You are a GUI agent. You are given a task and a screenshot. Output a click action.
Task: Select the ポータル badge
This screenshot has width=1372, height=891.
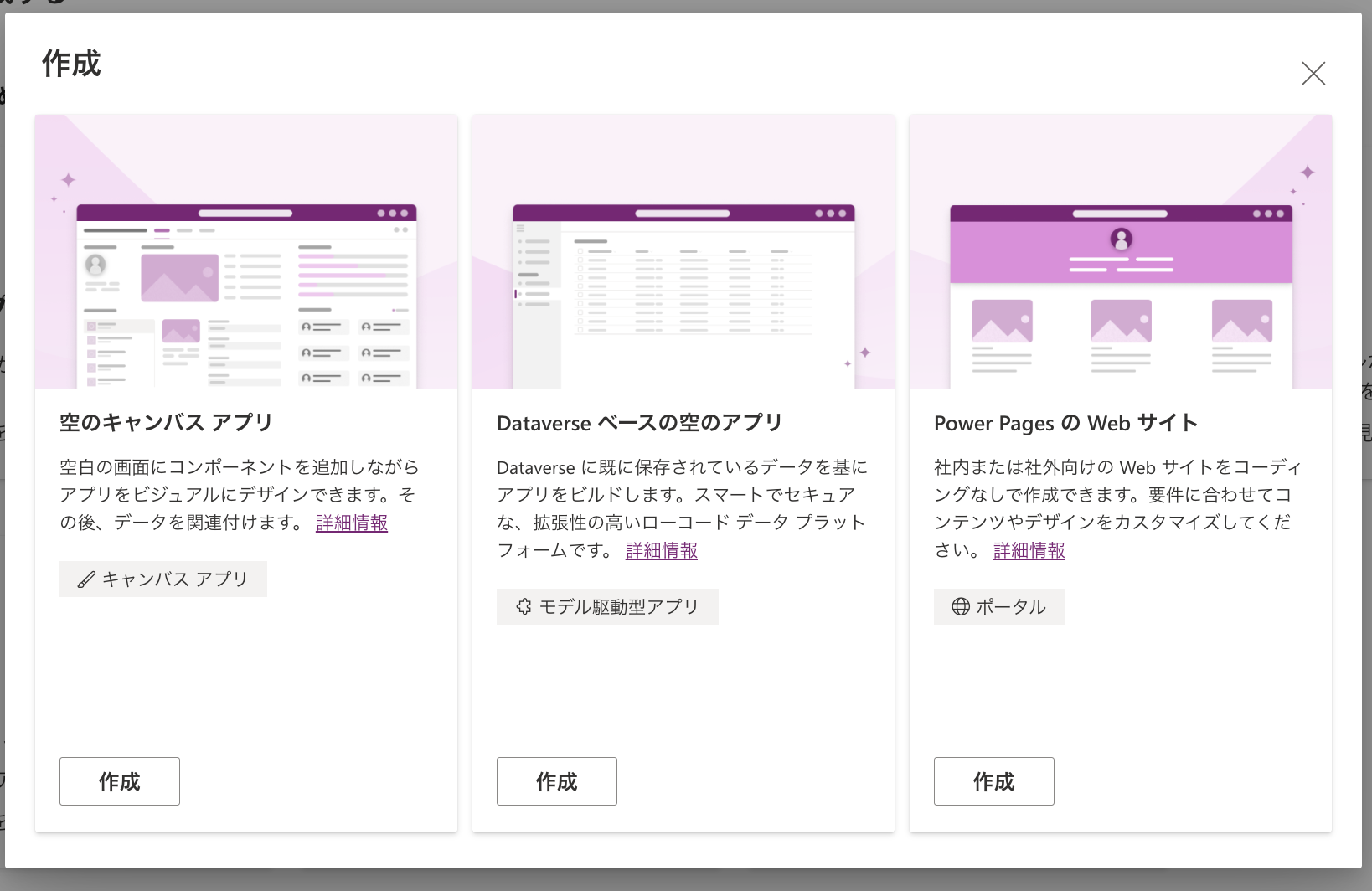pos(998,606)
